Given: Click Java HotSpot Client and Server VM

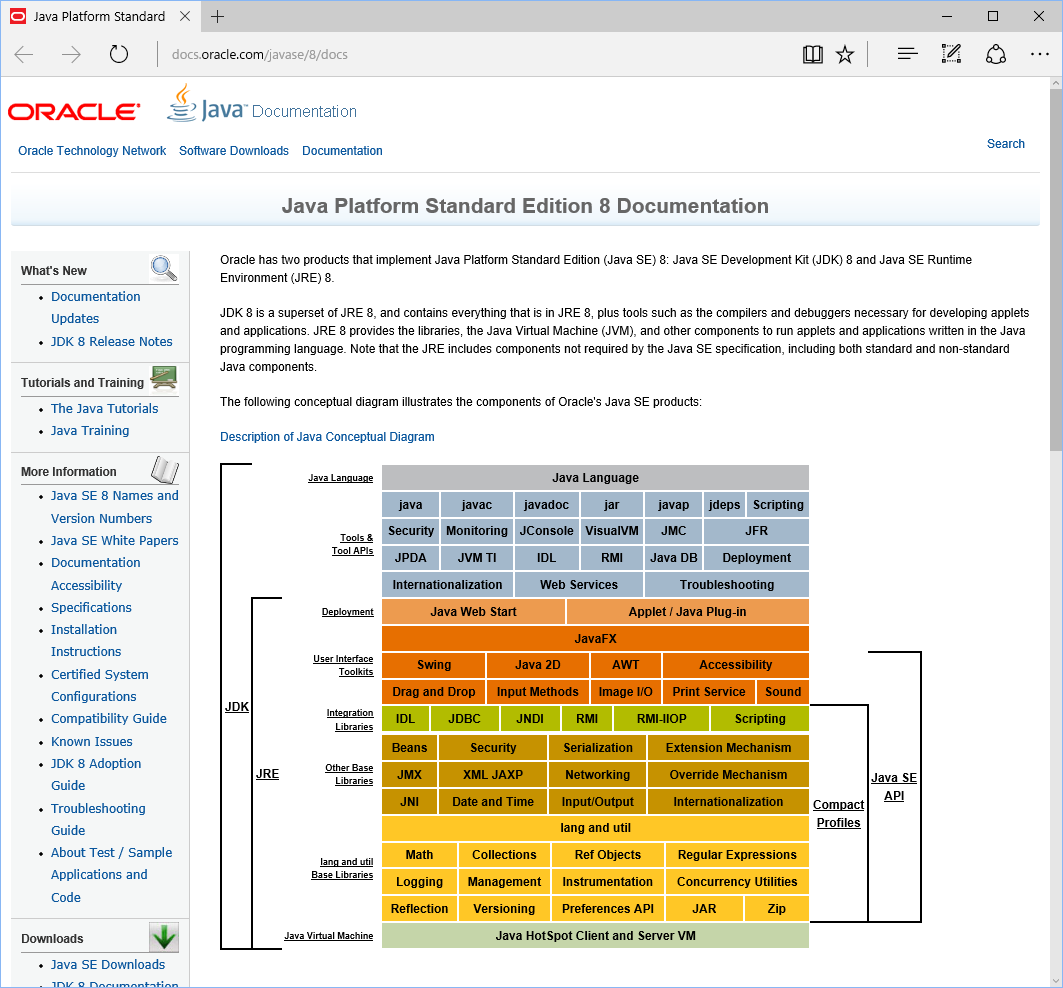Looking at the screenshot, I should [x=595, y=936].
